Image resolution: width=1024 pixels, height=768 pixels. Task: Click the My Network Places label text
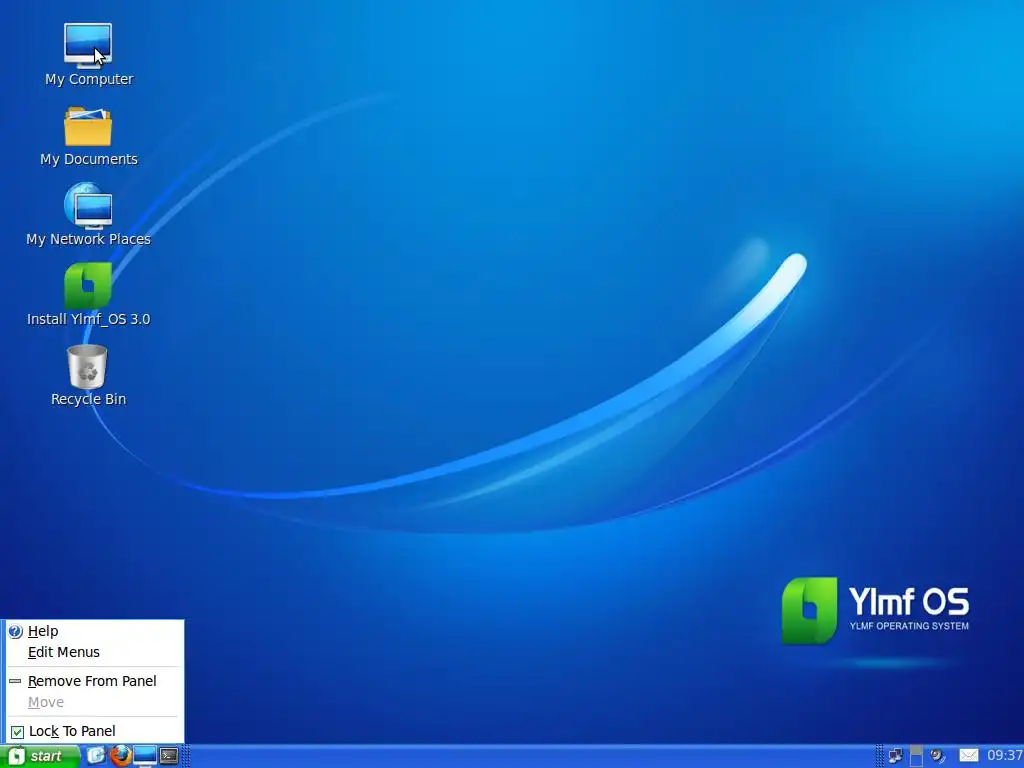[88, 239]
